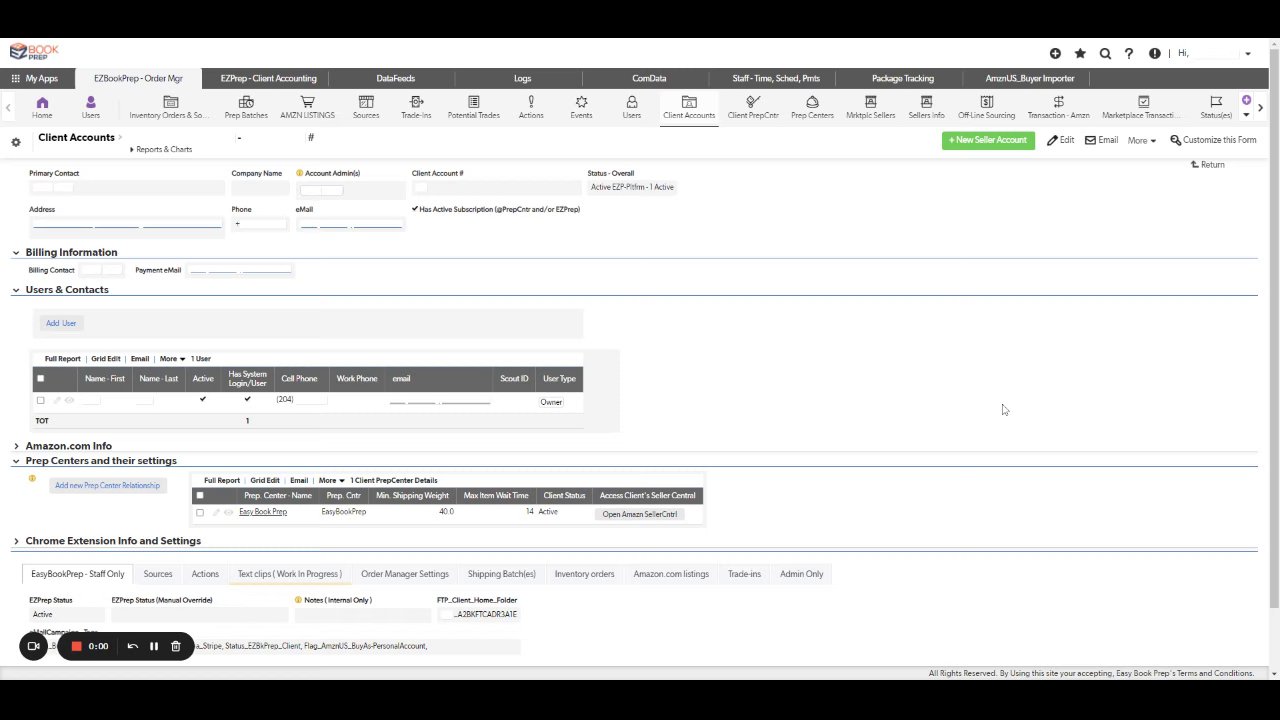View Easy Book Prep record eye icon
The image size is (1280, 720).
228,512
